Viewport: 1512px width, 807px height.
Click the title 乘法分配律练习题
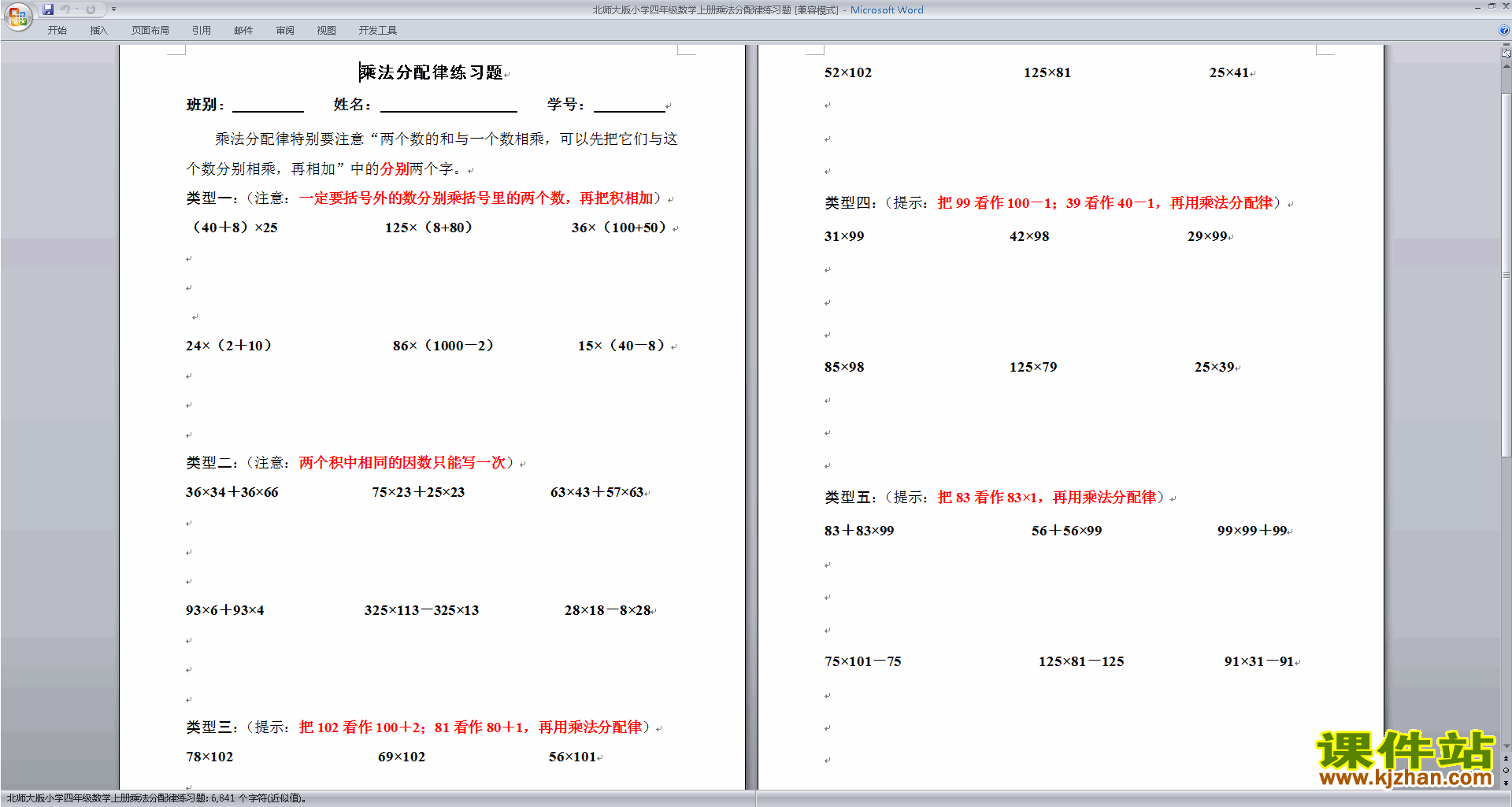point(431,72)
